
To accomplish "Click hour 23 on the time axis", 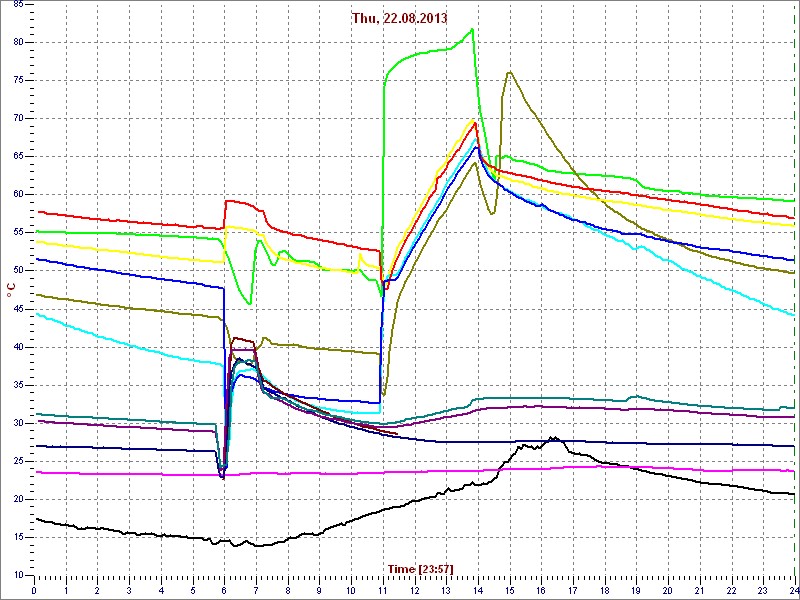I will pos(763,590).
